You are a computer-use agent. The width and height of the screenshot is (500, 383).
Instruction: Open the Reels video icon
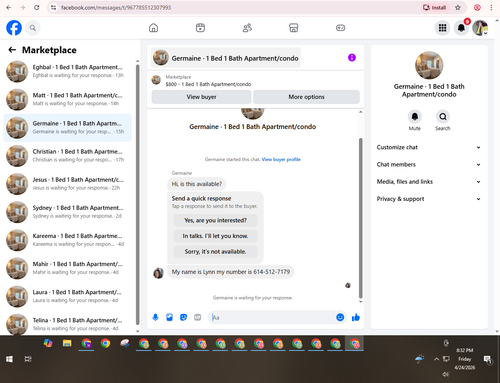pos(200,28)
